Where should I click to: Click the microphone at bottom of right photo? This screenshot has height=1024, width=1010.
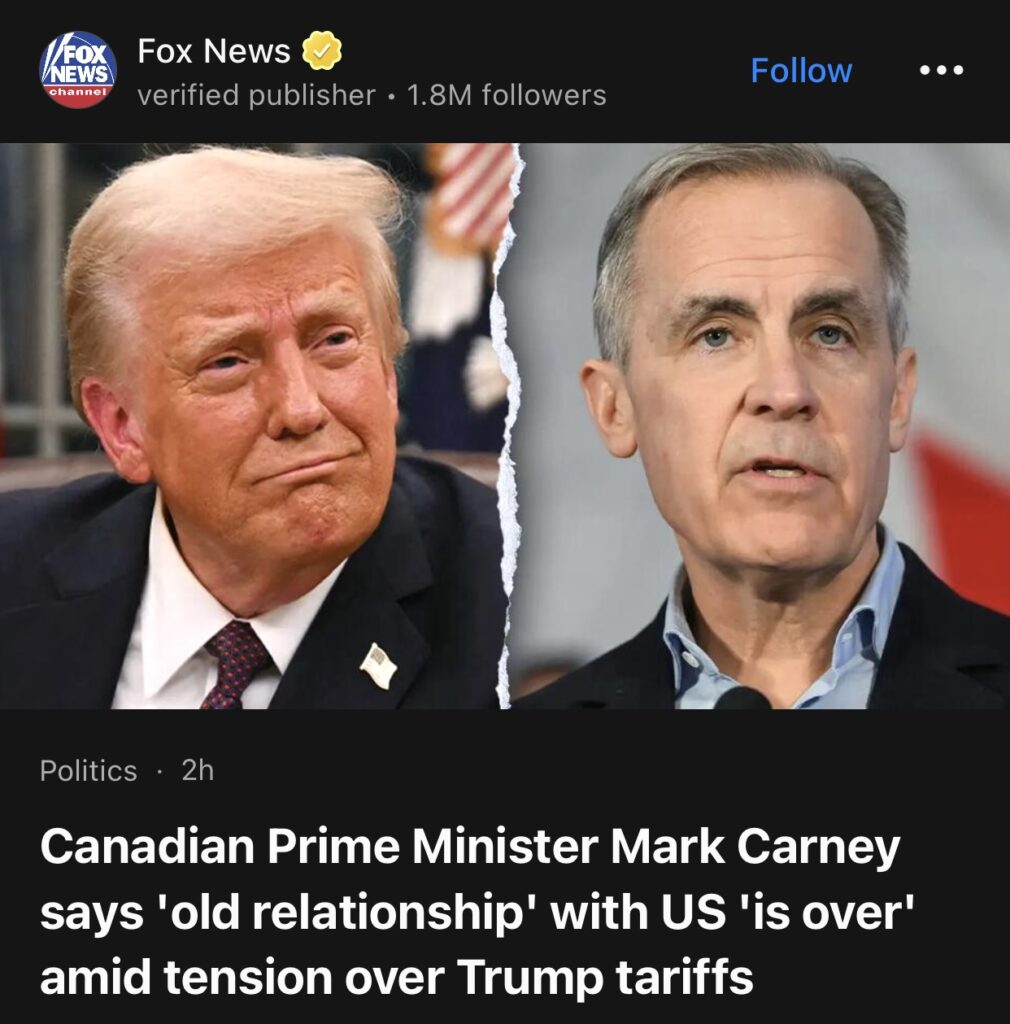click(x=742, y=698)
